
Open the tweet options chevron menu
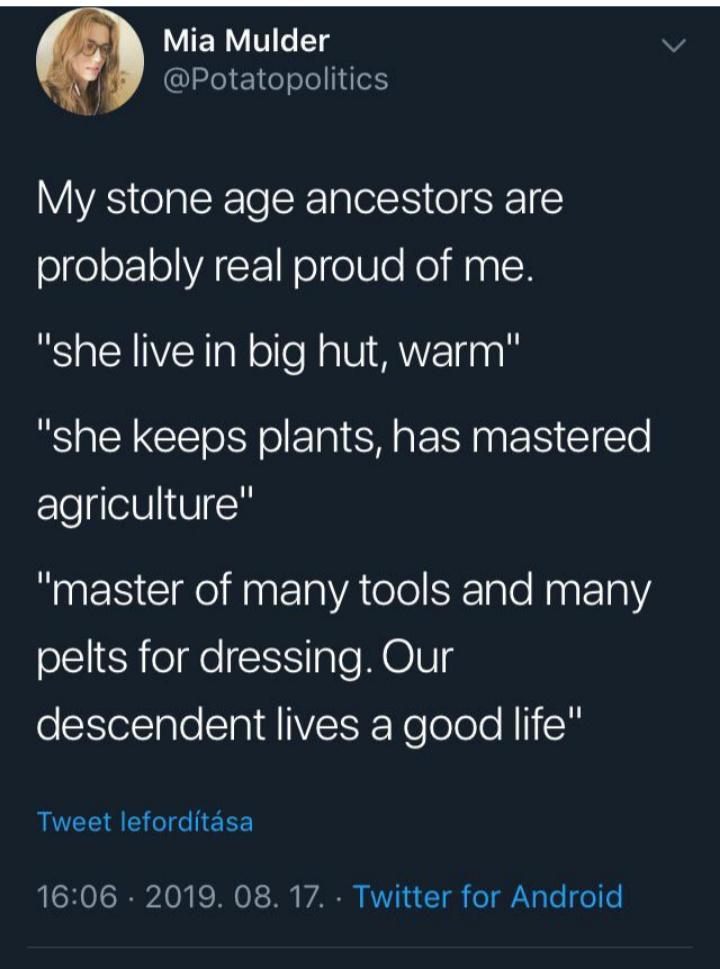pos(676,45)
